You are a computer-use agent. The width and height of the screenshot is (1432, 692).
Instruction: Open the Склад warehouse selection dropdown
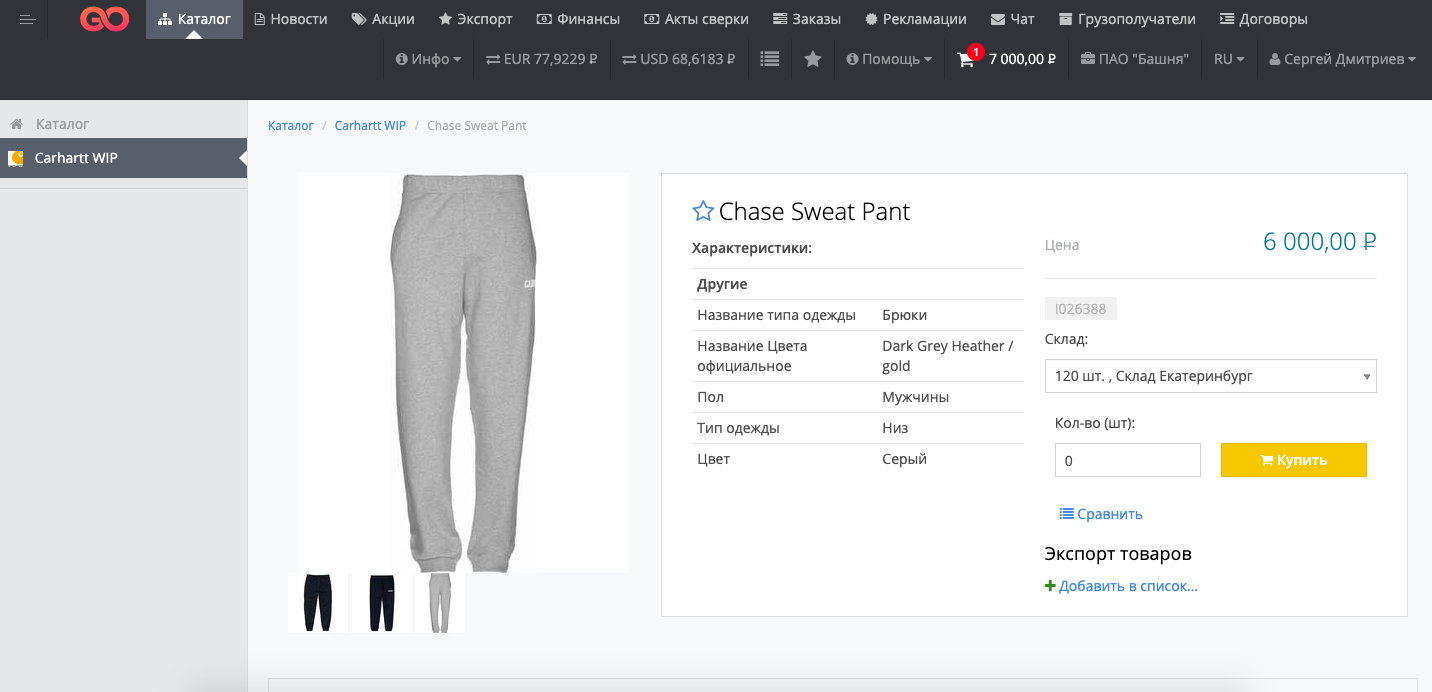coord(1210,376)
